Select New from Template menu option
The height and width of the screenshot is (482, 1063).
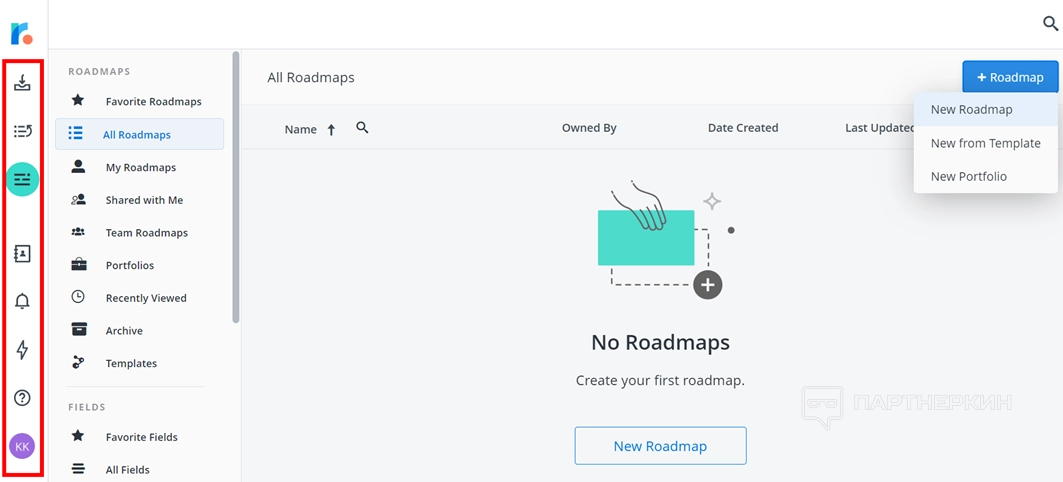point(985,143)
